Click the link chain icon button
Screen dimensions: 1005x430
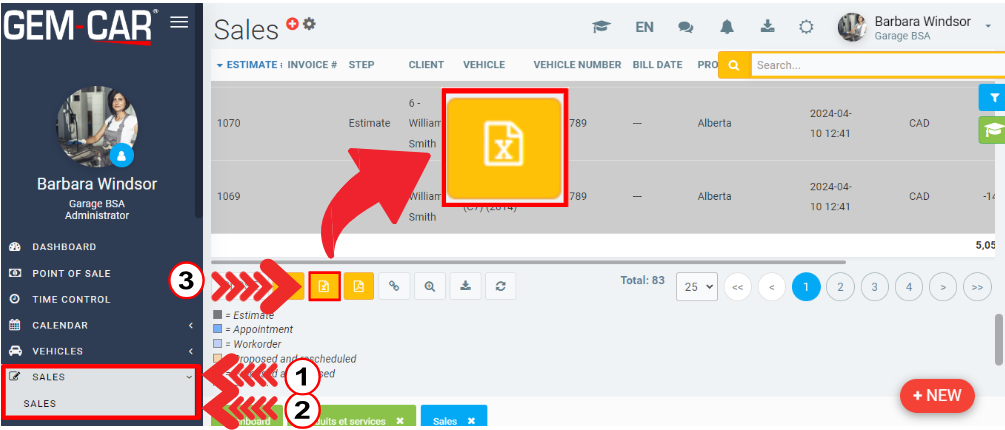pos(394,286)
